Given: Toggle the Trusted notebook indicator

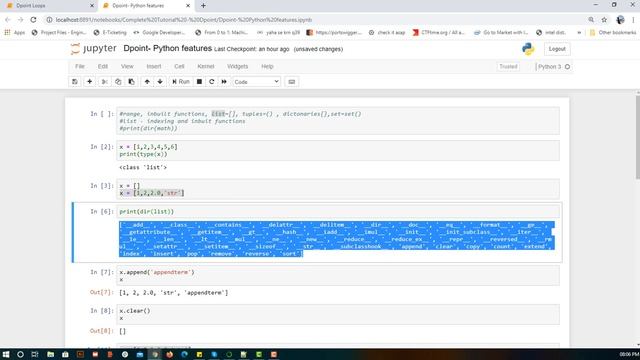Looking at the screenshot, I should [508, 67].
